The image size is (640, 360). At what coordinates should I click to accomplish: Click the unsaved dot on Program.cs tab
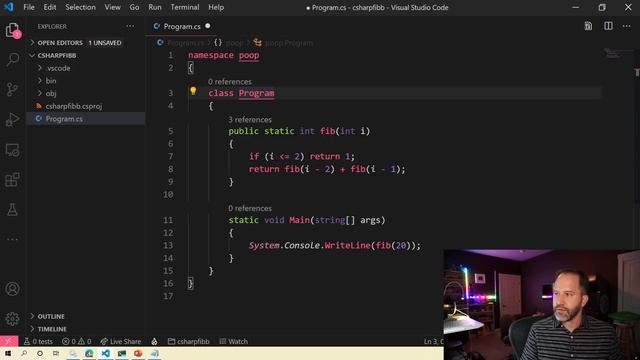[x=208, y=26]
